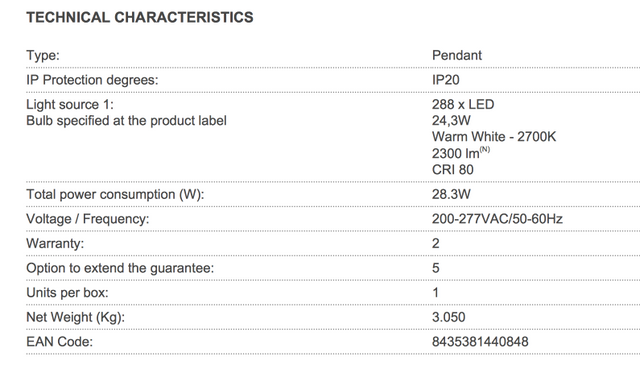
Task: Click the 288 x LED text
Action: click(463, 104)
